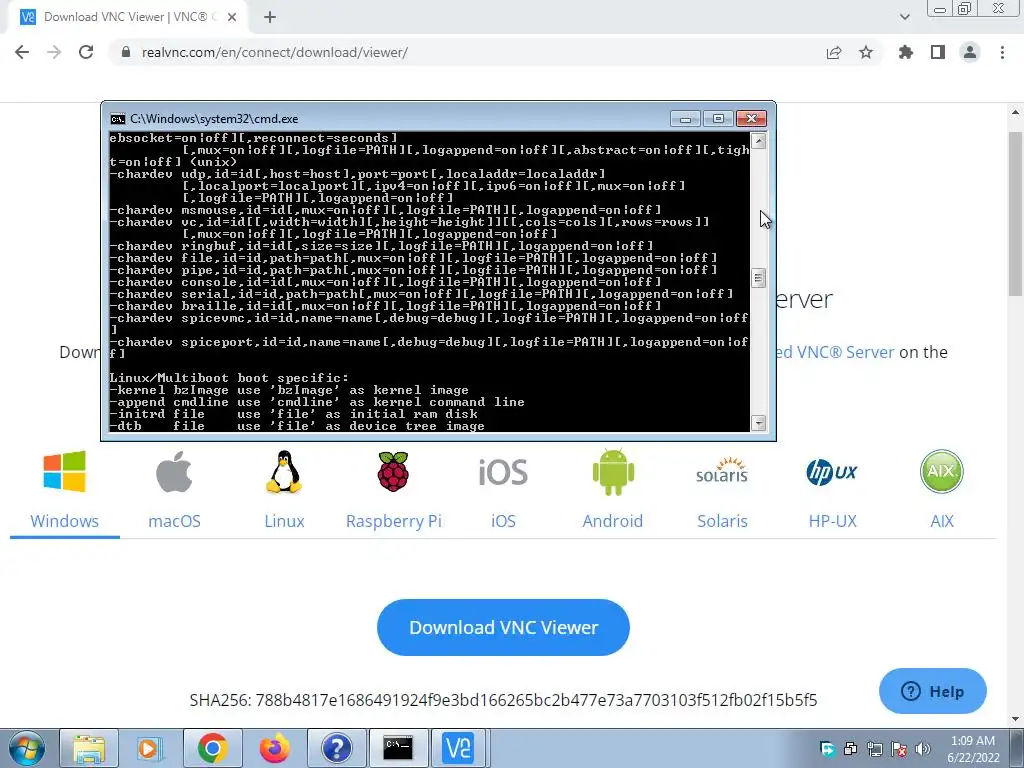Minimize the cmd.exe window
The height and width of the screenshot is (768, 1024).
click(685, 119)
